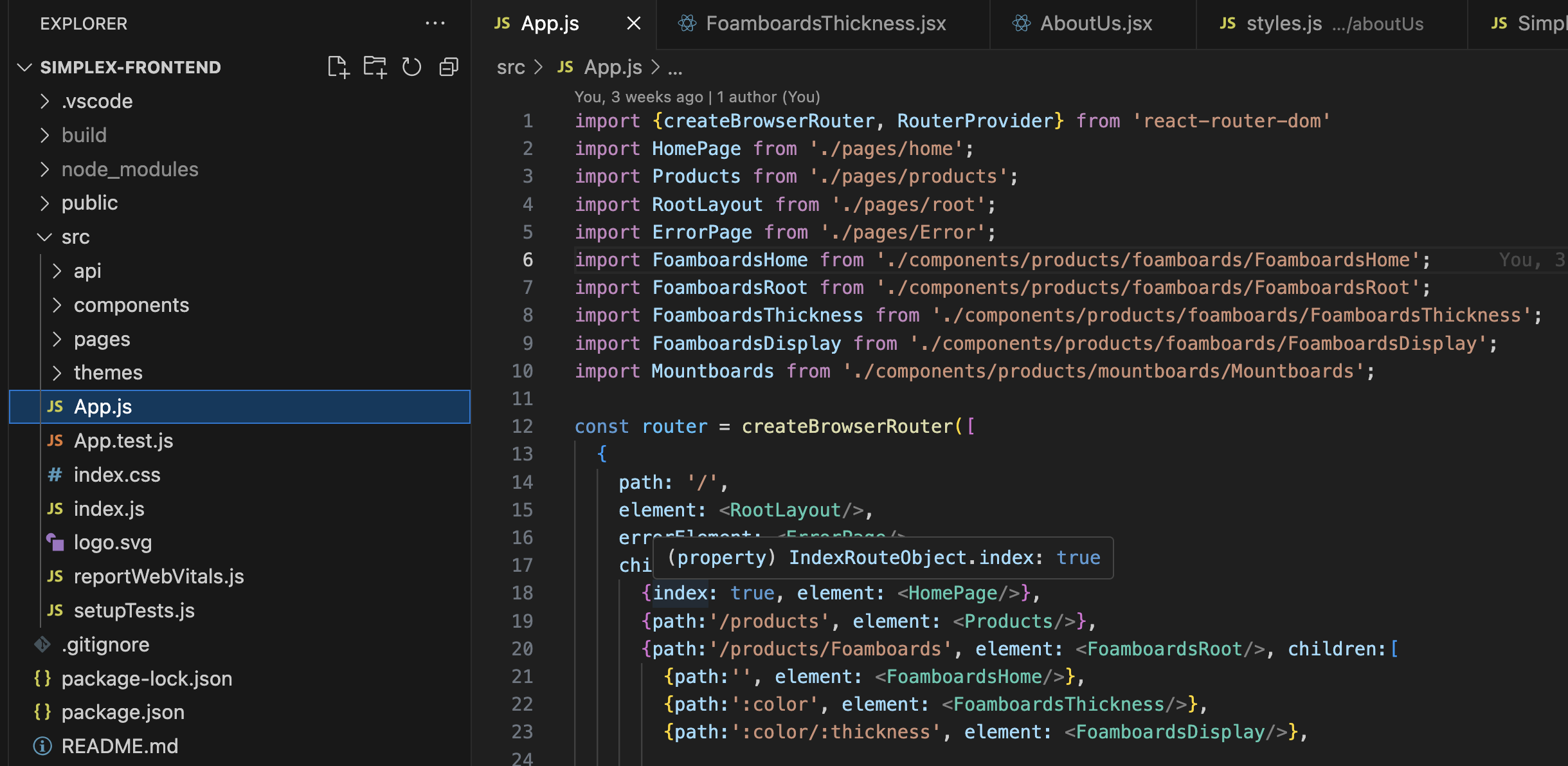Click the JS icon on styles.js tab
Viewport: 1568px width, 766px height.
pos(1227,24)
